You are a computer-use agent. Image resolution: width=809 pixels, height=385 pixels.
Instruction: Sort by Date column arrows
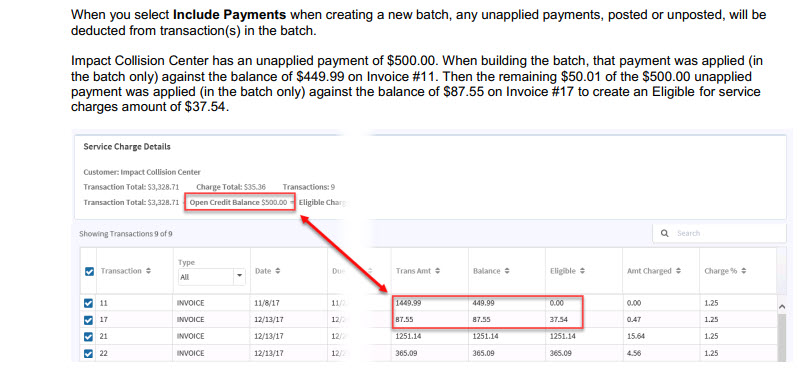pos(278,271)
